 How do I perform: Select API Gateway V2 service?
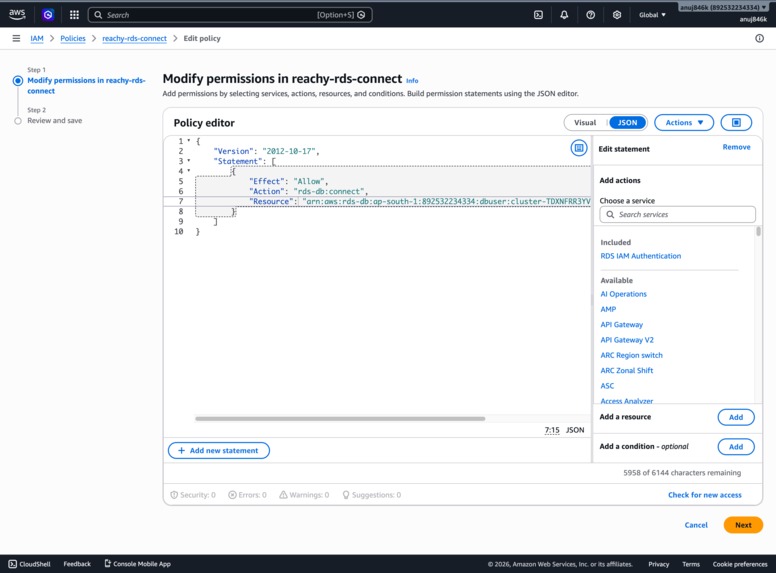(x=627, y=340)
